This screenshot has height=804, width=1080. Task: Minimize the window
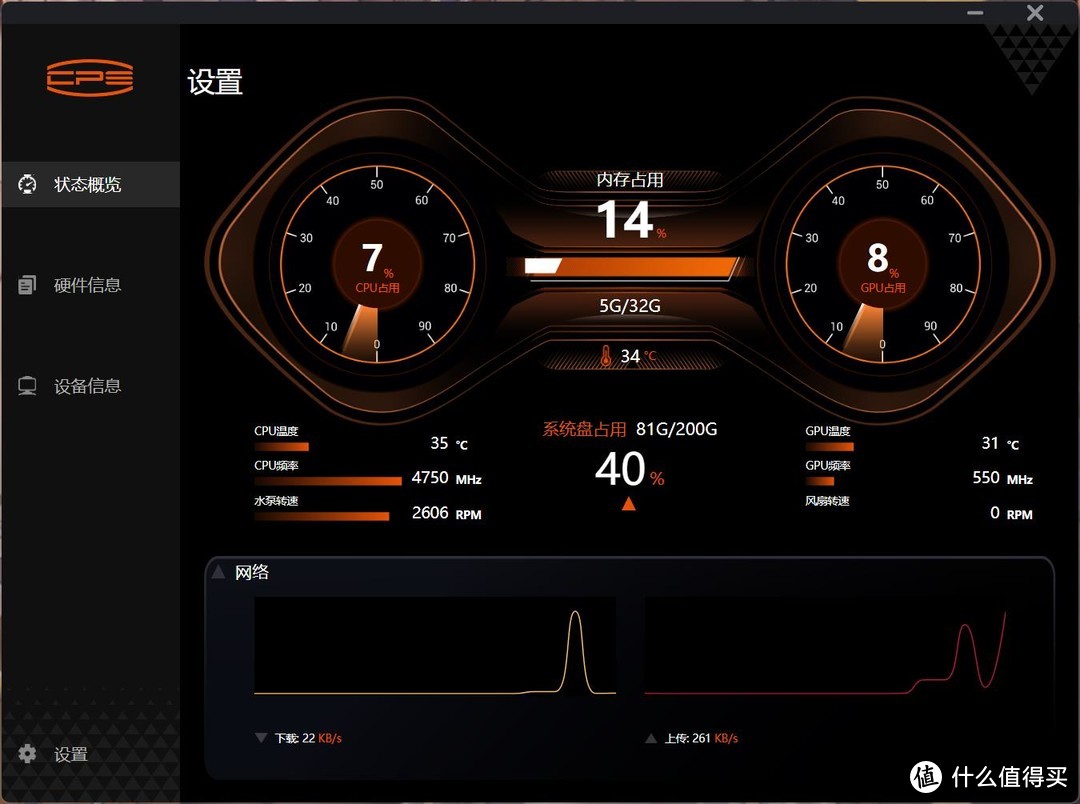click(975, 13)
